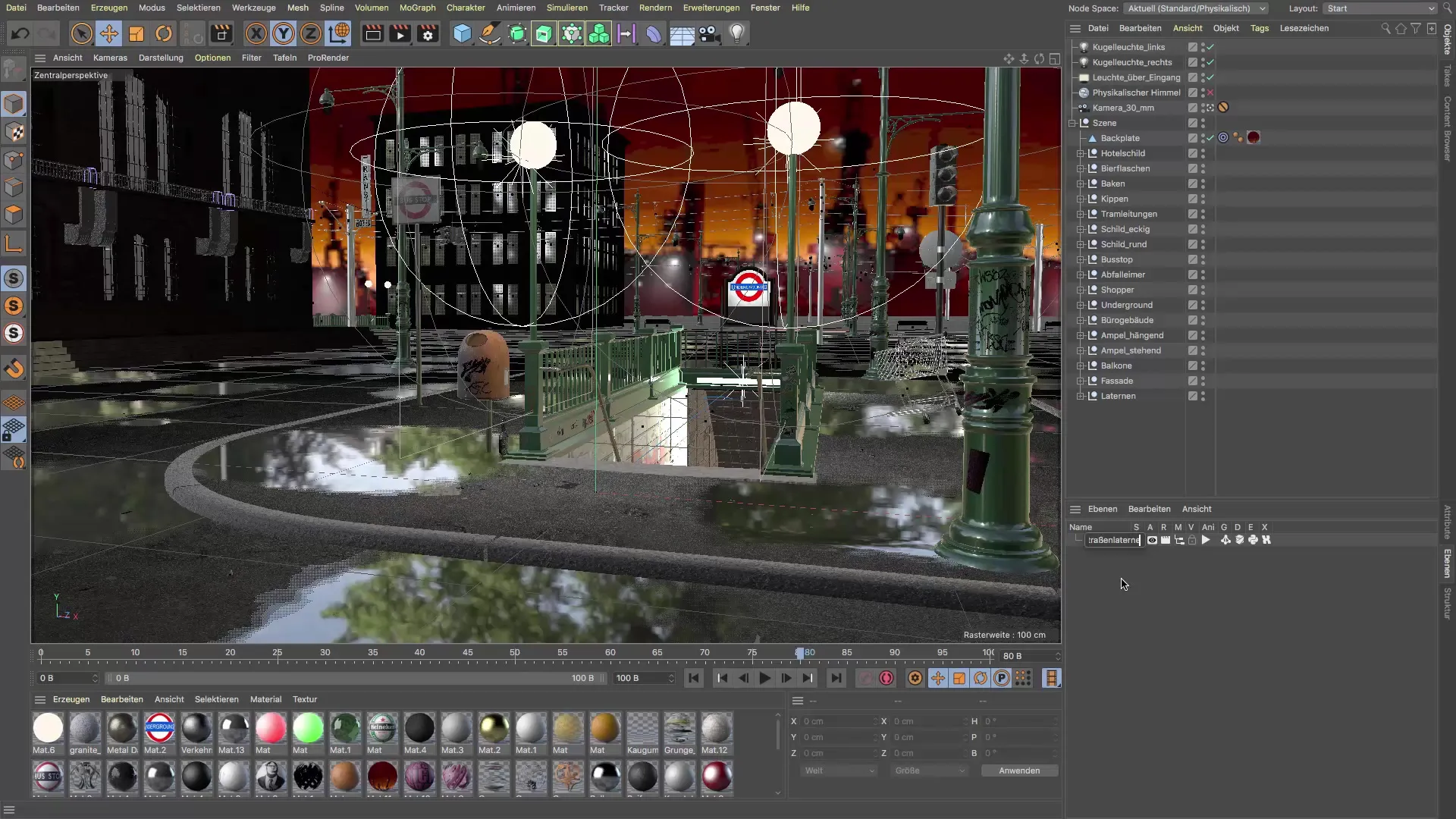Toggle Y axis lock
The height and width of the screenshot is (819, 1456).
coord(284,33)
